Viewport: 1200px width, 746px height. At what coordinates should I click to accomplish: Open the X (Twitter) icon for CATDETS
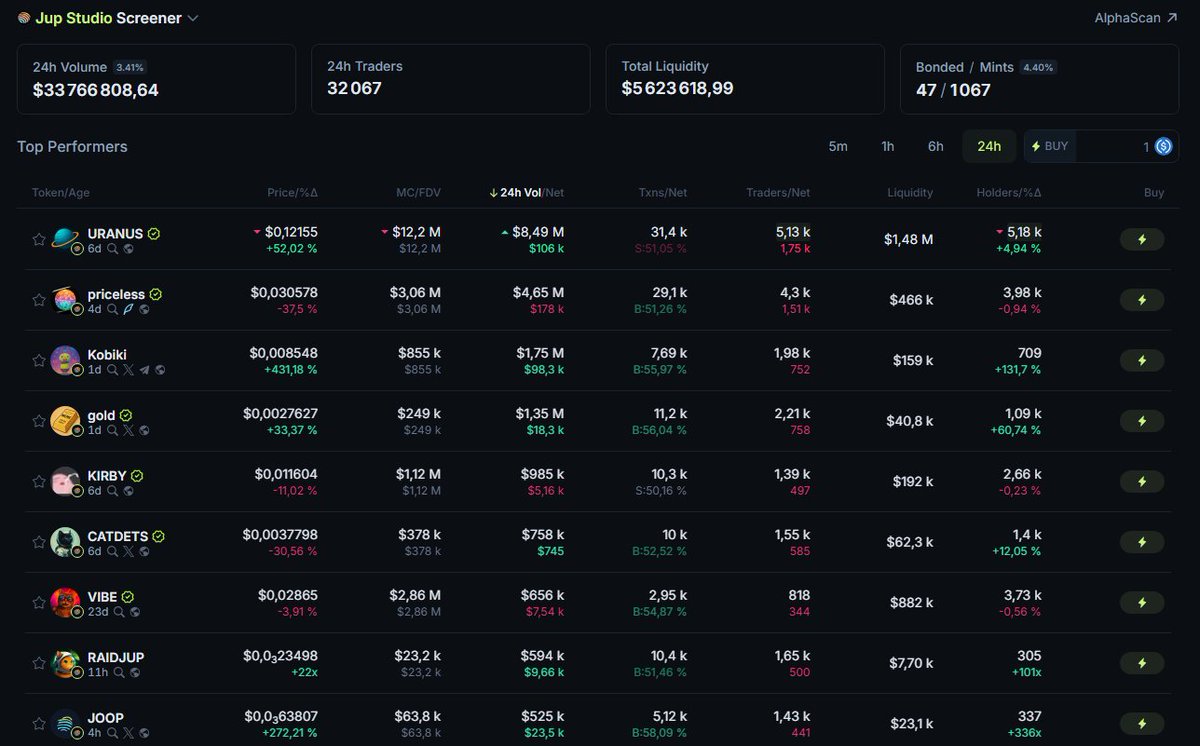pos(129,552)
